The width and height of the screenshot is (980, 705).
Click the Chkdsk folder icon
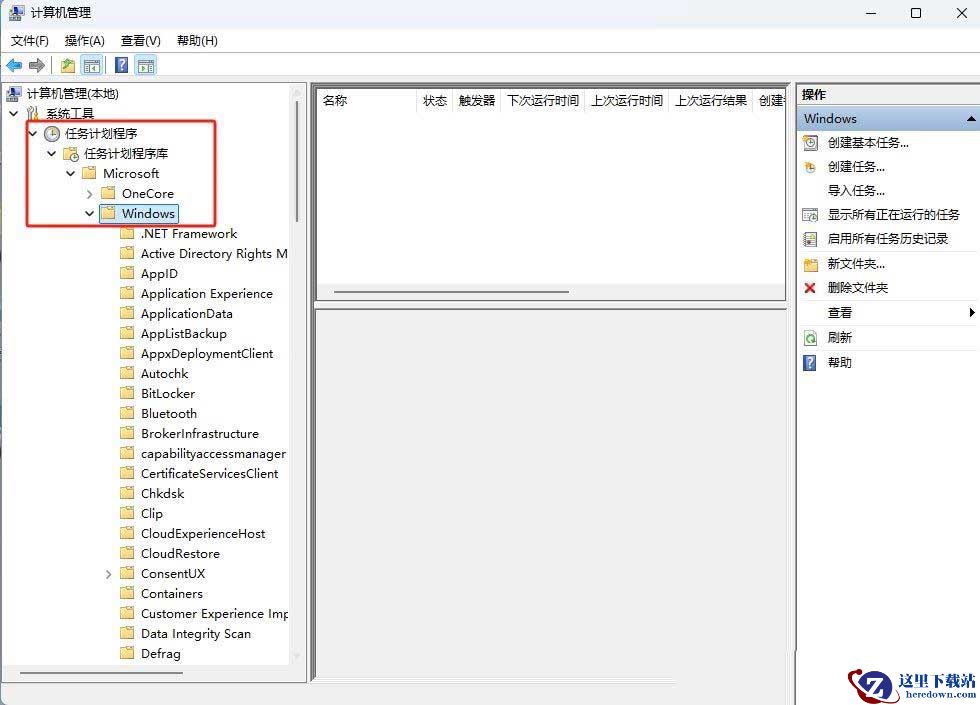coord(127,493)
